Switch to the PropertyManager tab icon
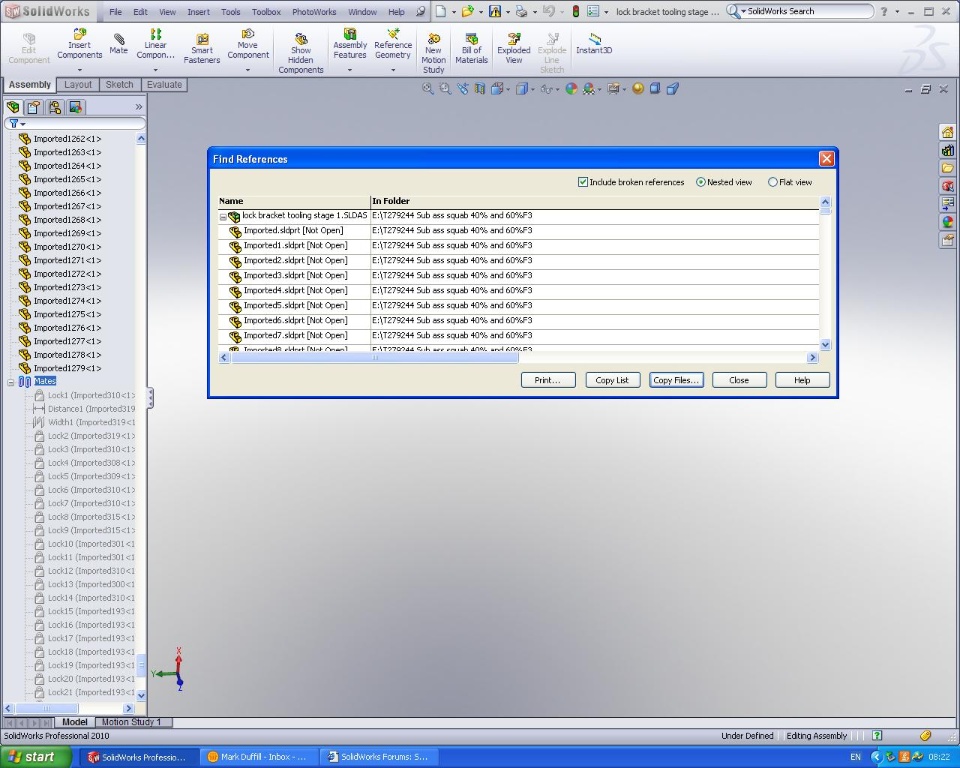Viewport: 960px width, 768px height. (x=34, y=107)
